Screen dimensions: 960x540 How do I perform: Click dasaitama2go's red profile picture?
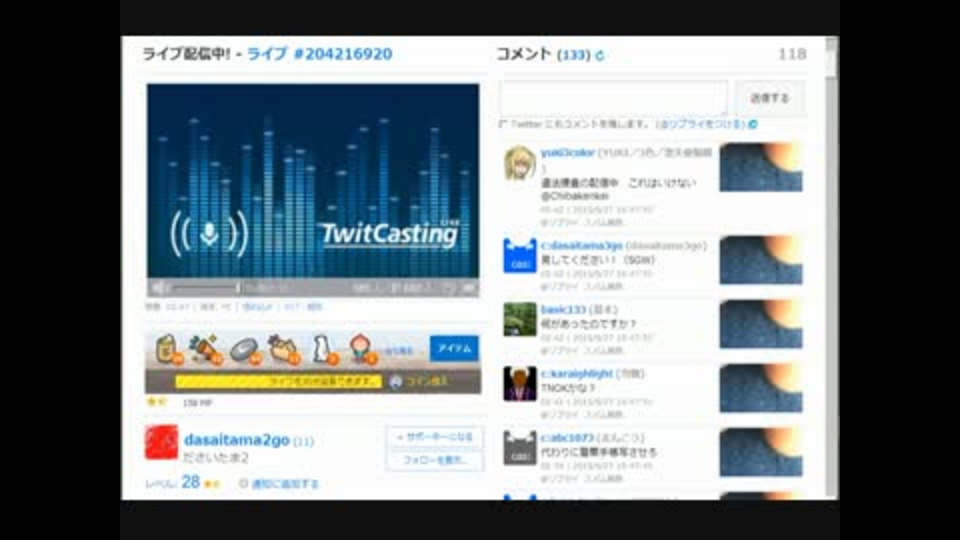(162, 442)
